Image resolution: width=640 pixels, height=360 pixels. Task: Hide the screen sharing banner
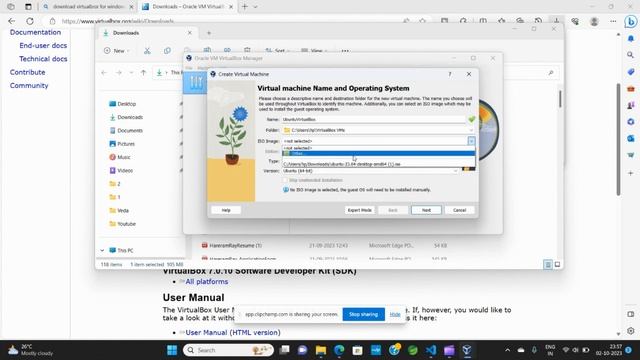395,314
